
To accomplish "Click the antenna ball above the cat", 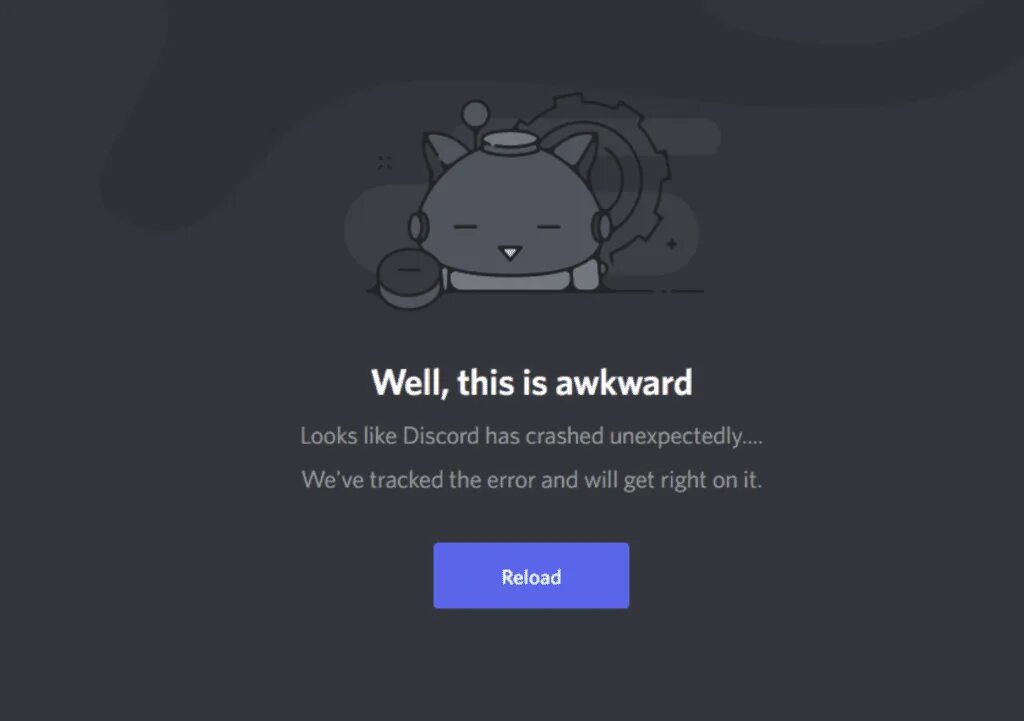I will [475, 114].
